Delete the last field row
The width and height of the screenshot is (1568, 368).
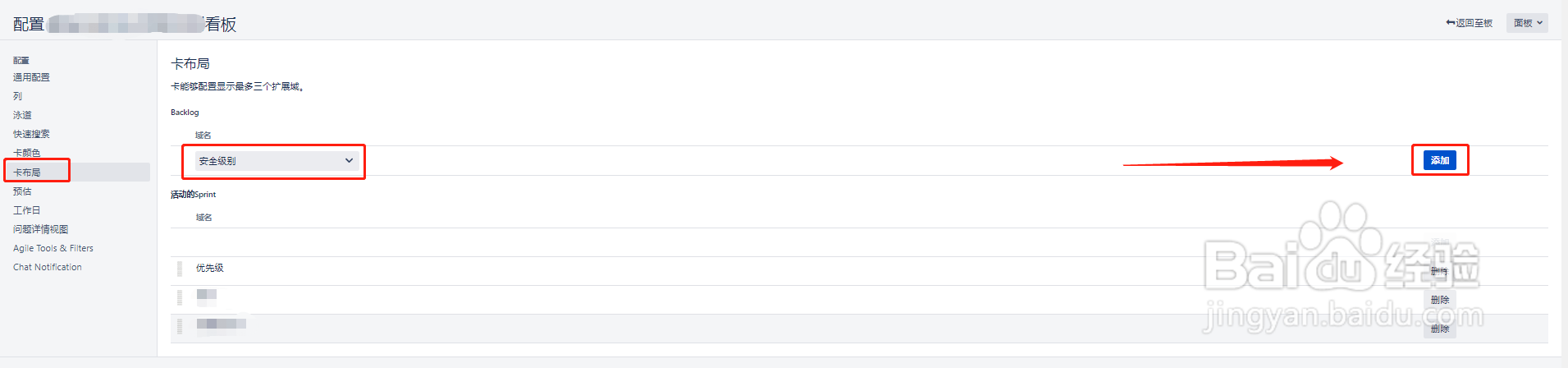pyautogui.click(x=1439, y=329)
